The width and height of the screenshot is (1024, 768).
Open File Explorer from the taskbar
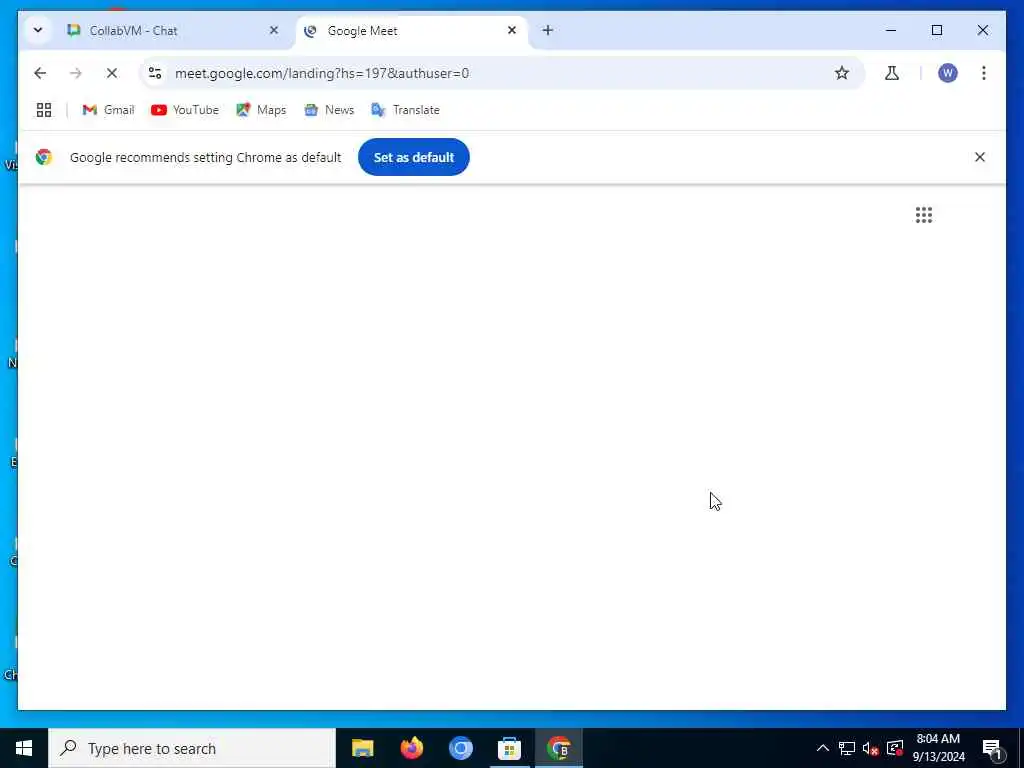tap(362, 748)
